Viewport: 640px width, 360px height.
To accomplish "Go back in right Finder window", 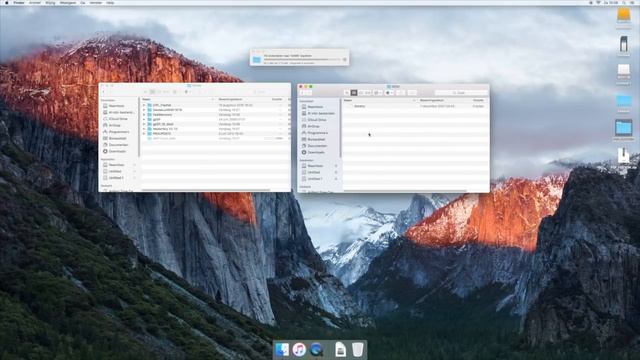I will 302,93.
